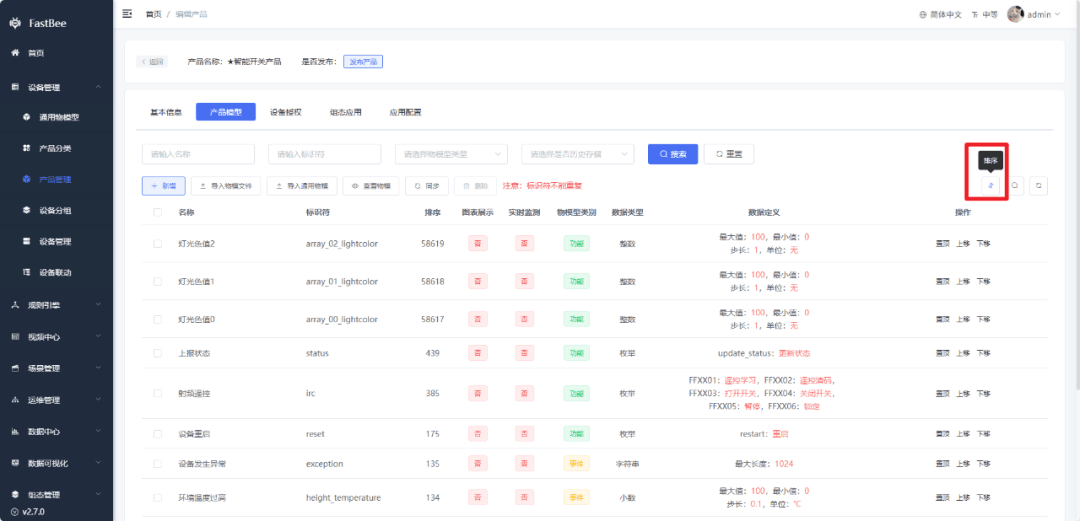The width and height of the screenshot is (1080, 521).
Task: Click the FastBee logo icon
Action: [15, 23]
